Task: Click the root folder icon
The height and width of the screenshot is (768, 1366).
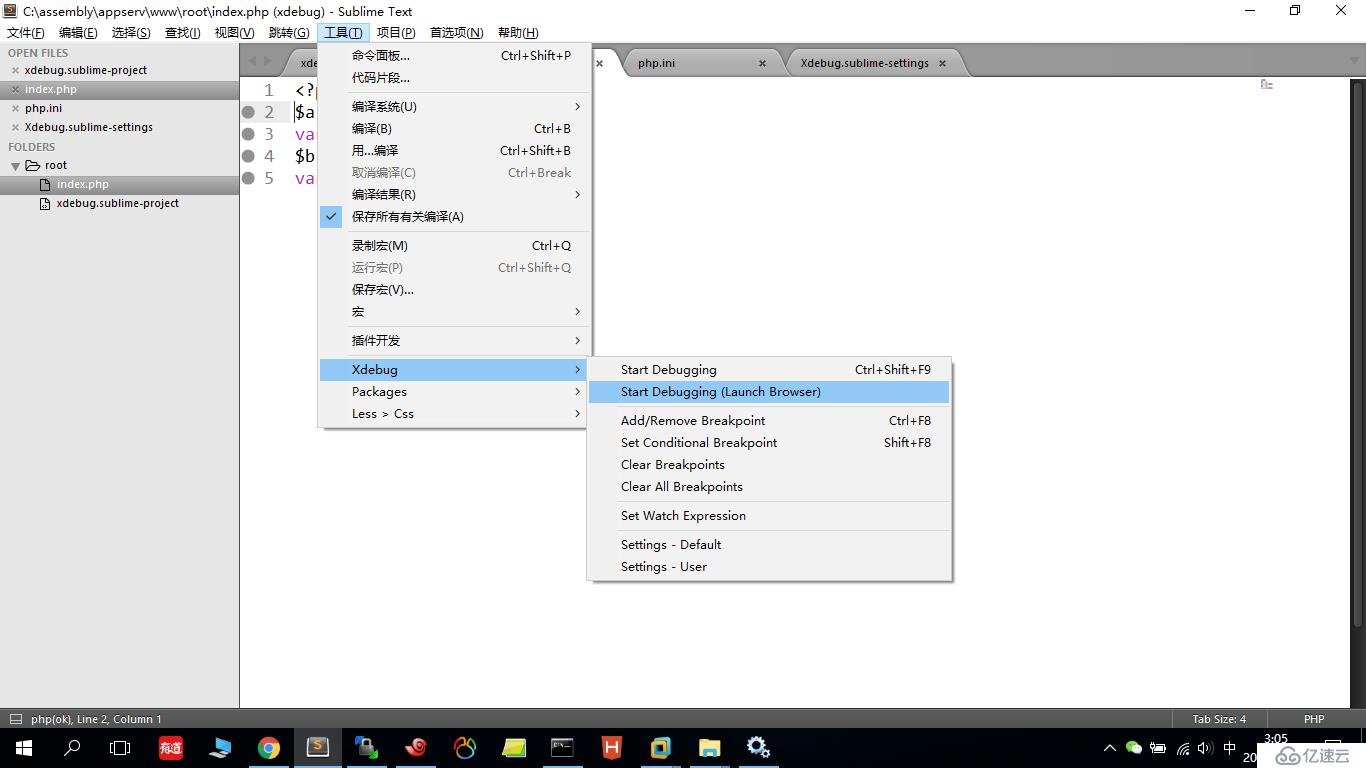Action: [x=32, y=165]
